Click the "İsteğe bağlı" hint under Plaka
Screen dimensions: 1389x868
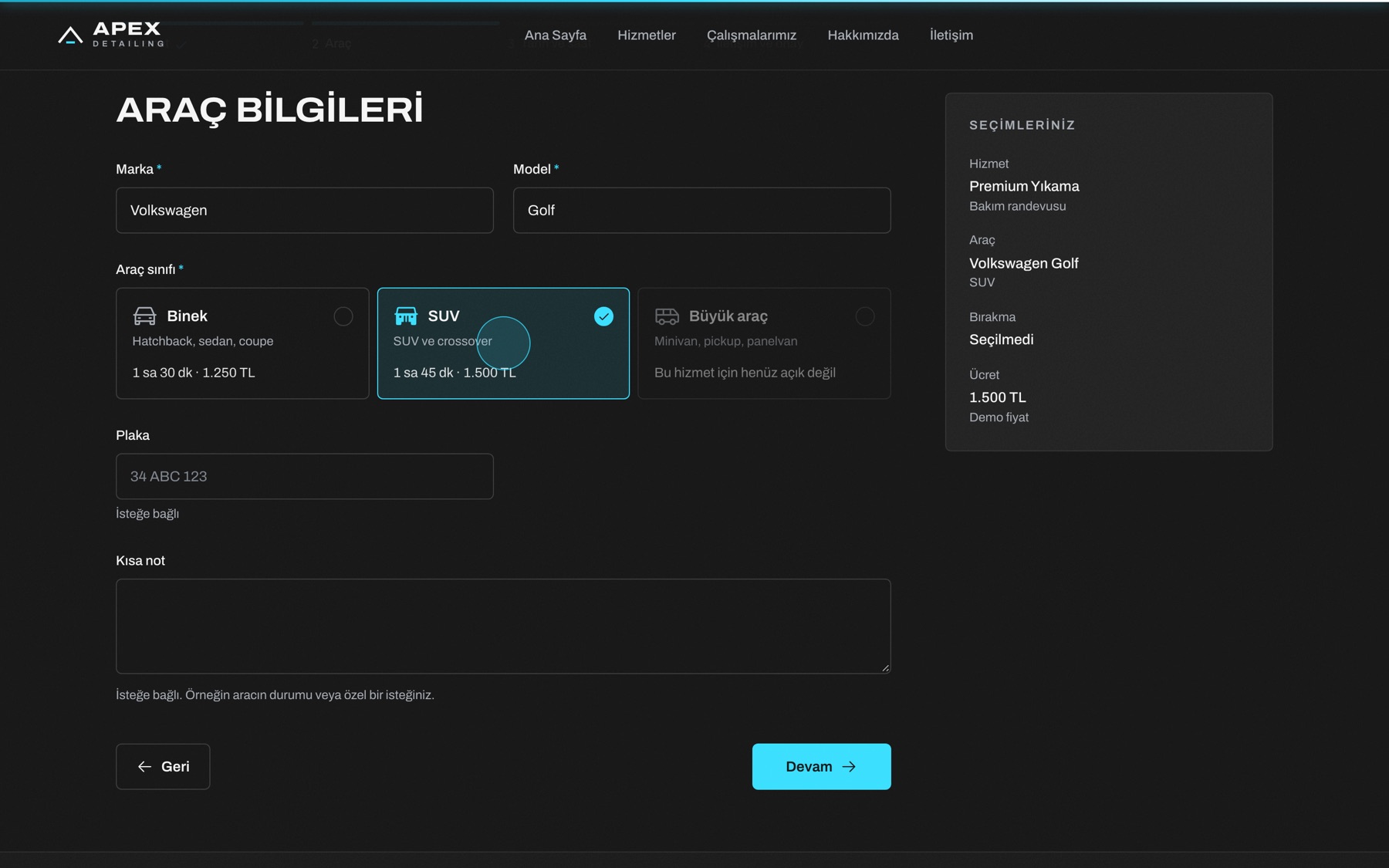[147, 514]
